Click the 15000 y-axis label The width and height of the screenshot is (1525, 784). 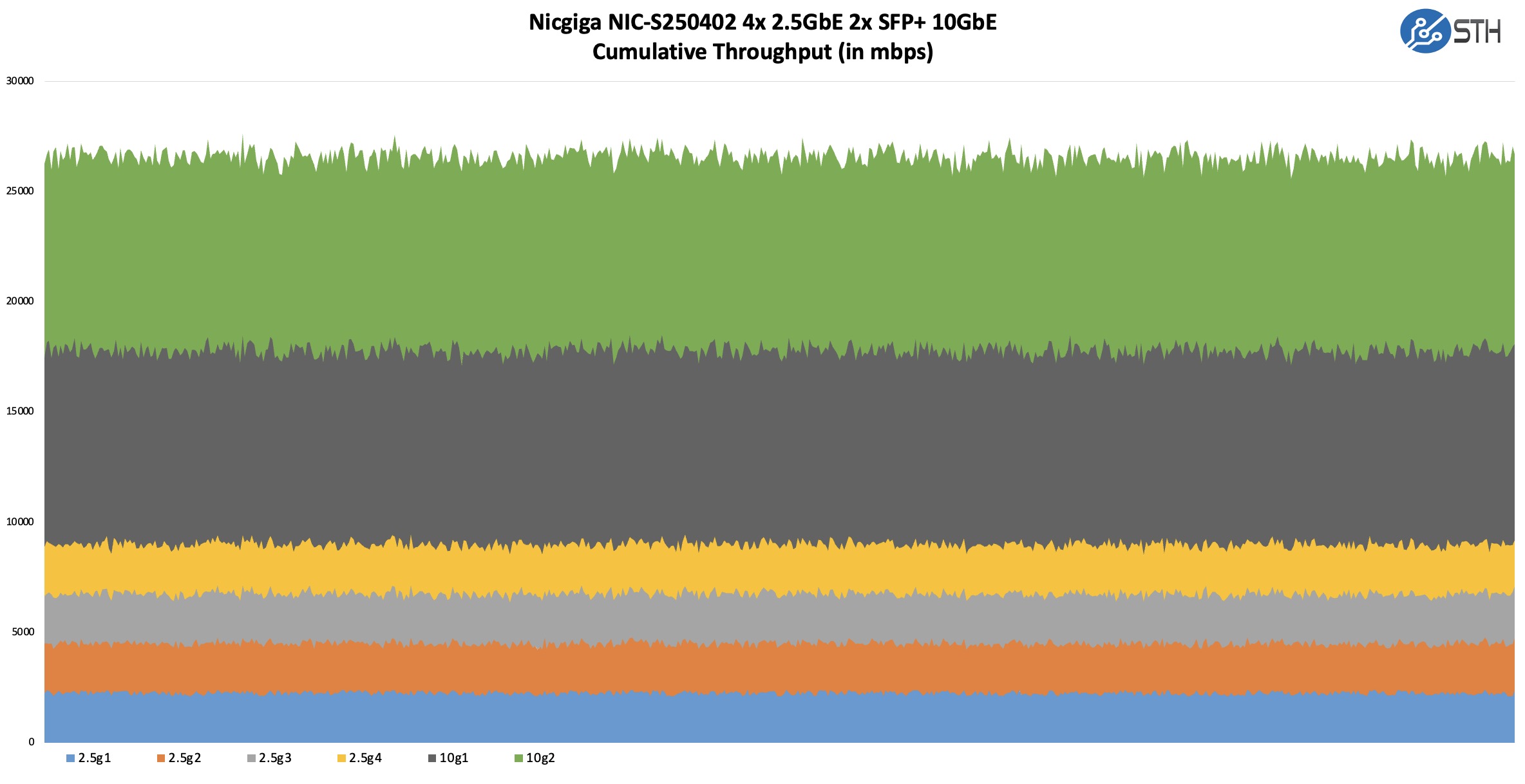point(20,411)
